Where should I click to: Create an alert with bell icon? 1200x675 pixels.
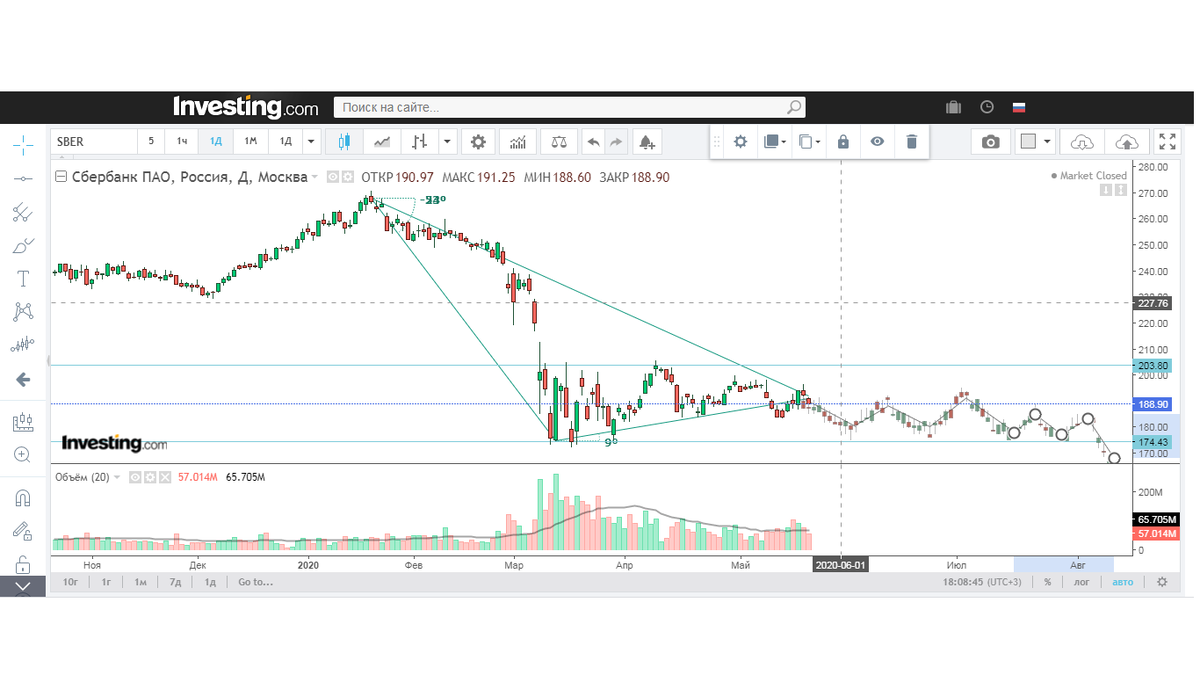[647, 142]
